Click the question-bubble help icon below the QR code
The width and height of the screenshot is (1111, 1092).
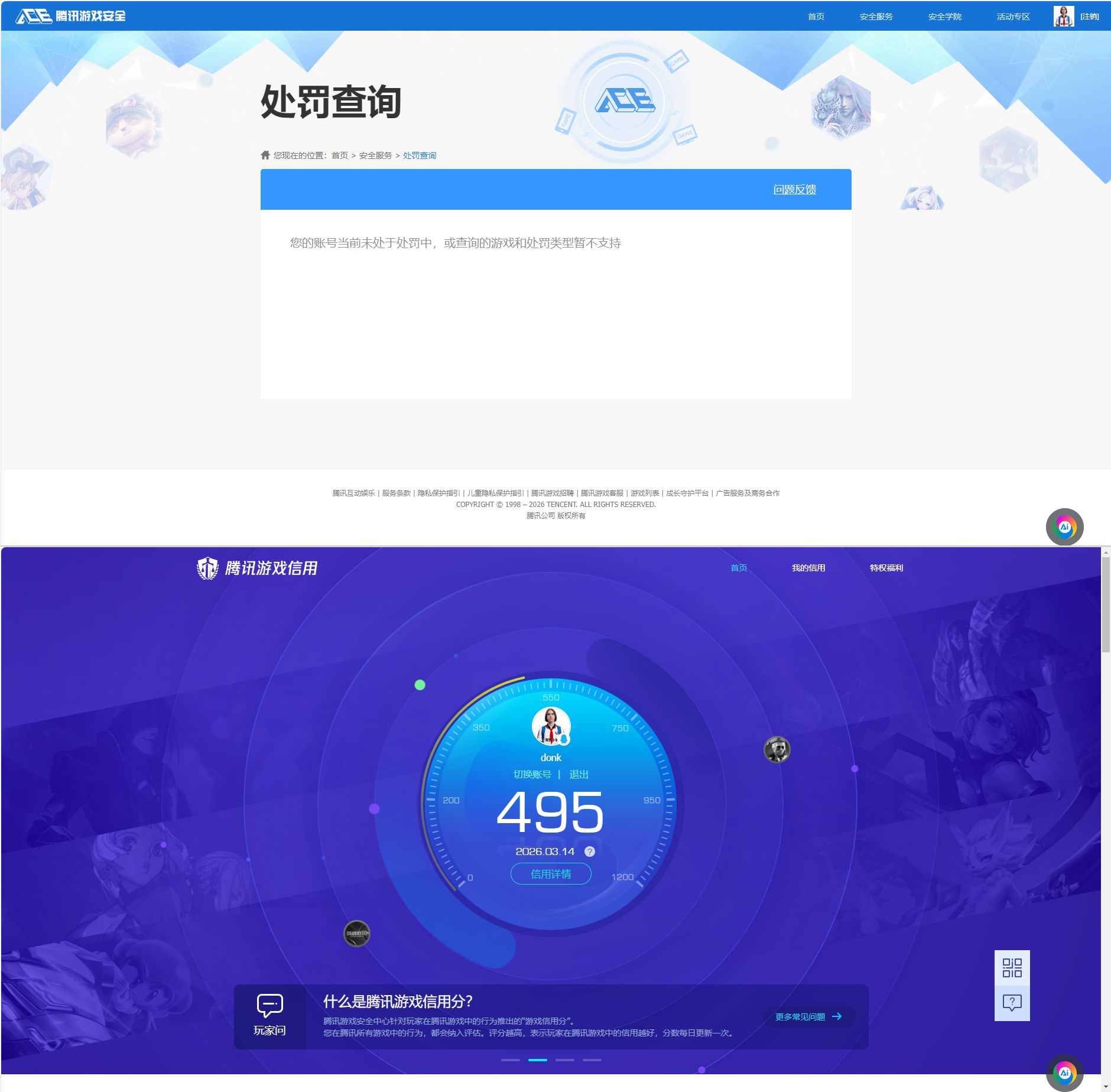(x=1013, y=1002)
